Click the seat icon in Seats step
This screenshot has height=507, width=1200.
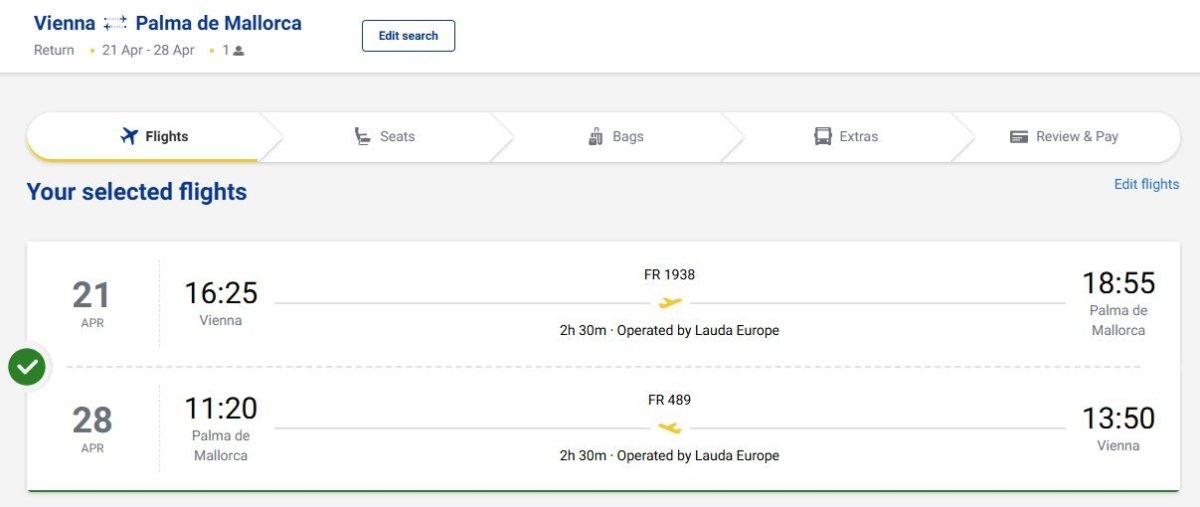363,137
